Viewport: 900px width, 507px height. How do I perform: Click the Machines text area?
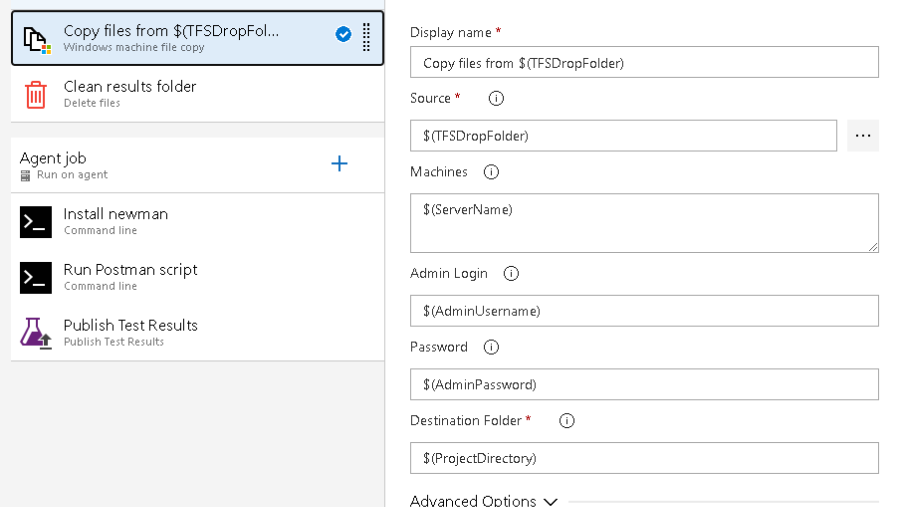pos(644,223)
